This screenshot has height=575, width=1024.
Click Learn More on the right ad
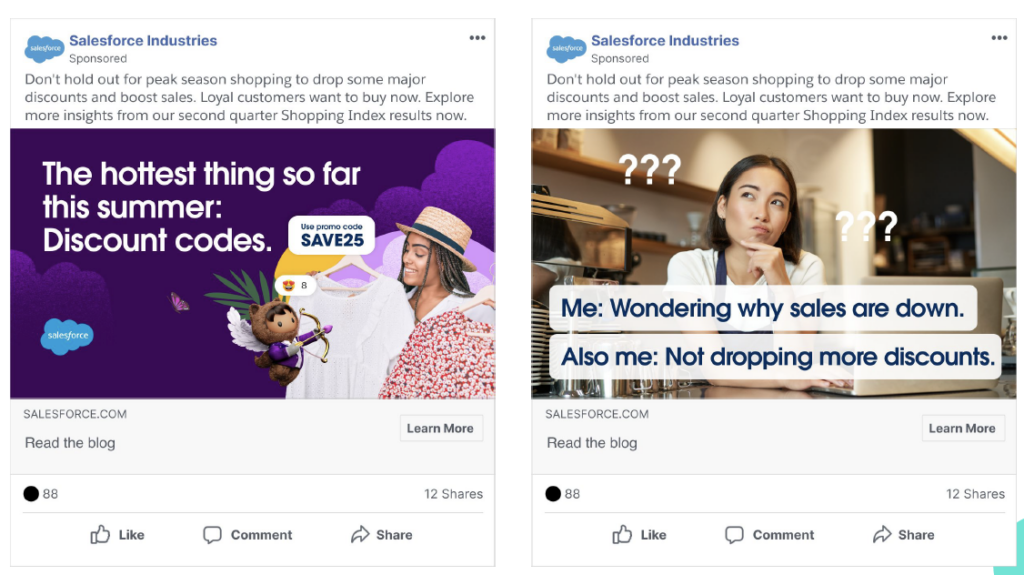pos(963,428)
